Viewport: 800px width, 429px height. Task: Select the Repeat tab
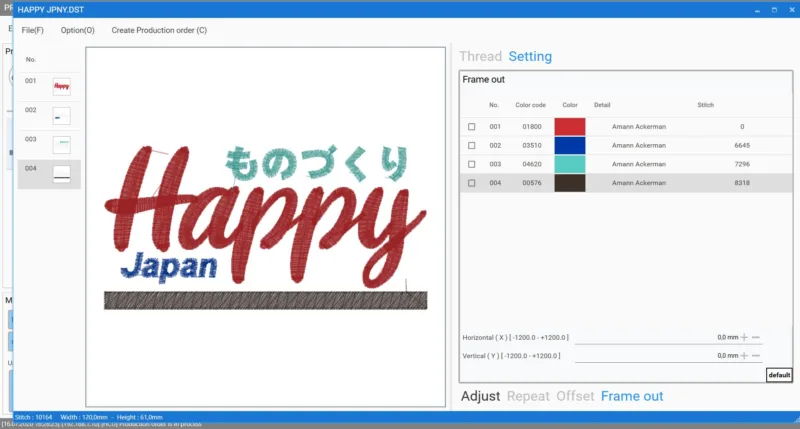528,396
